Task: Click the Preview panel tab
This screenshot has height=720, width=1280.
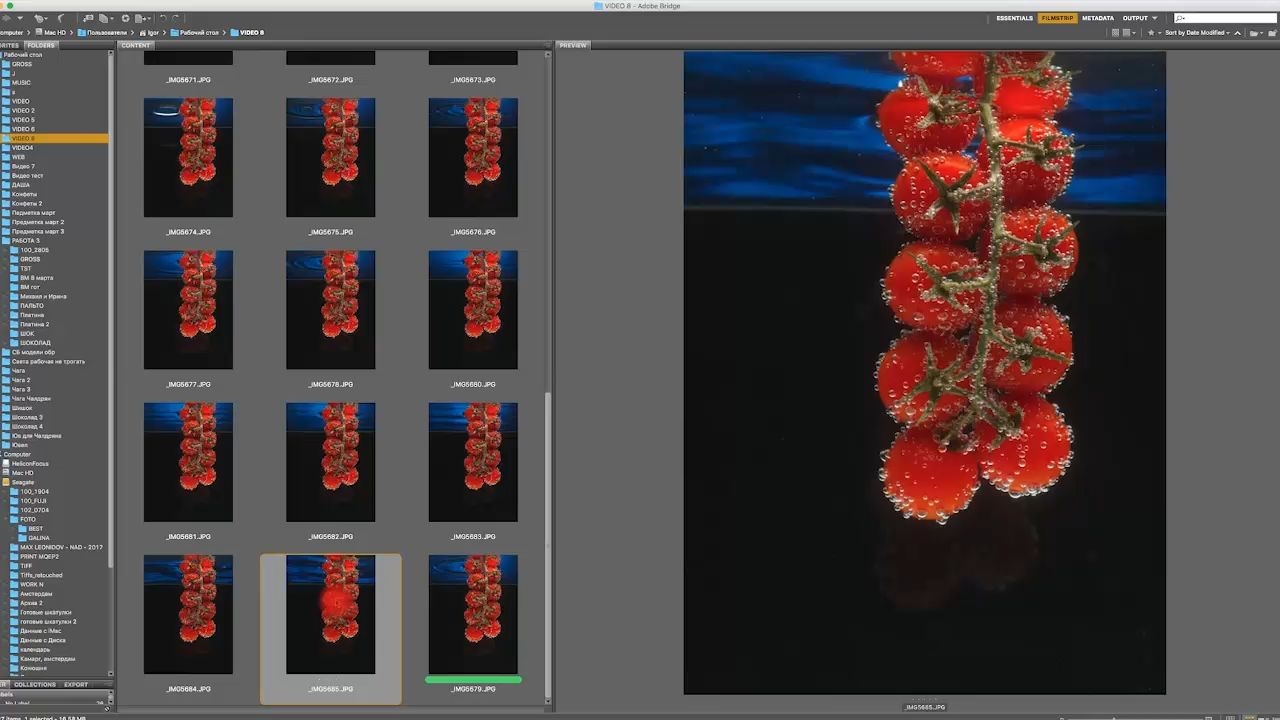Action: coord(573,45)
